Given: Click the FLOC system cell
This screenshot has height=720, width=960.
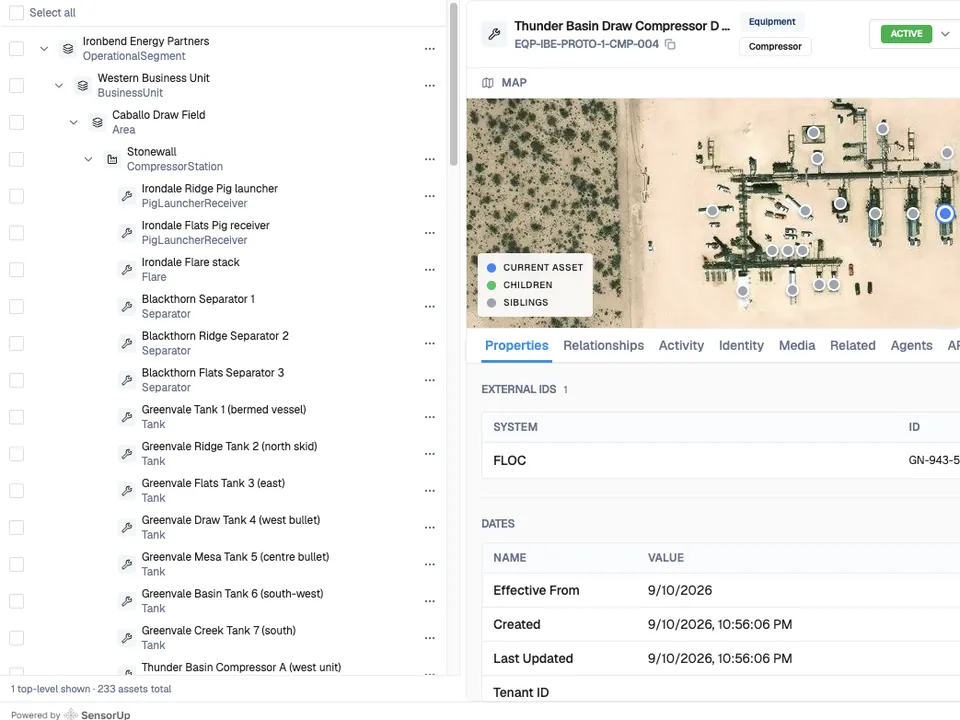Looking at the screenshot, I should (509, 460).
